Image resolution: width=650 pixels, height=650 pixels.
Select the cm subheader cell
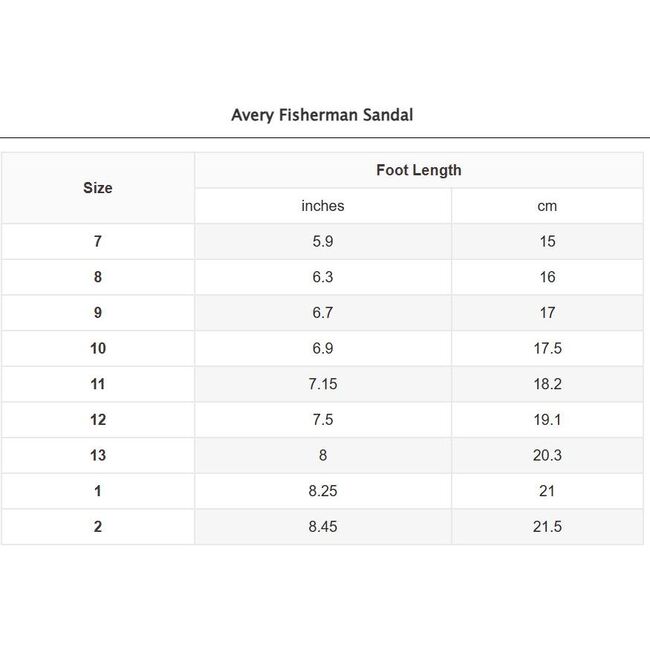pos(547,206)
